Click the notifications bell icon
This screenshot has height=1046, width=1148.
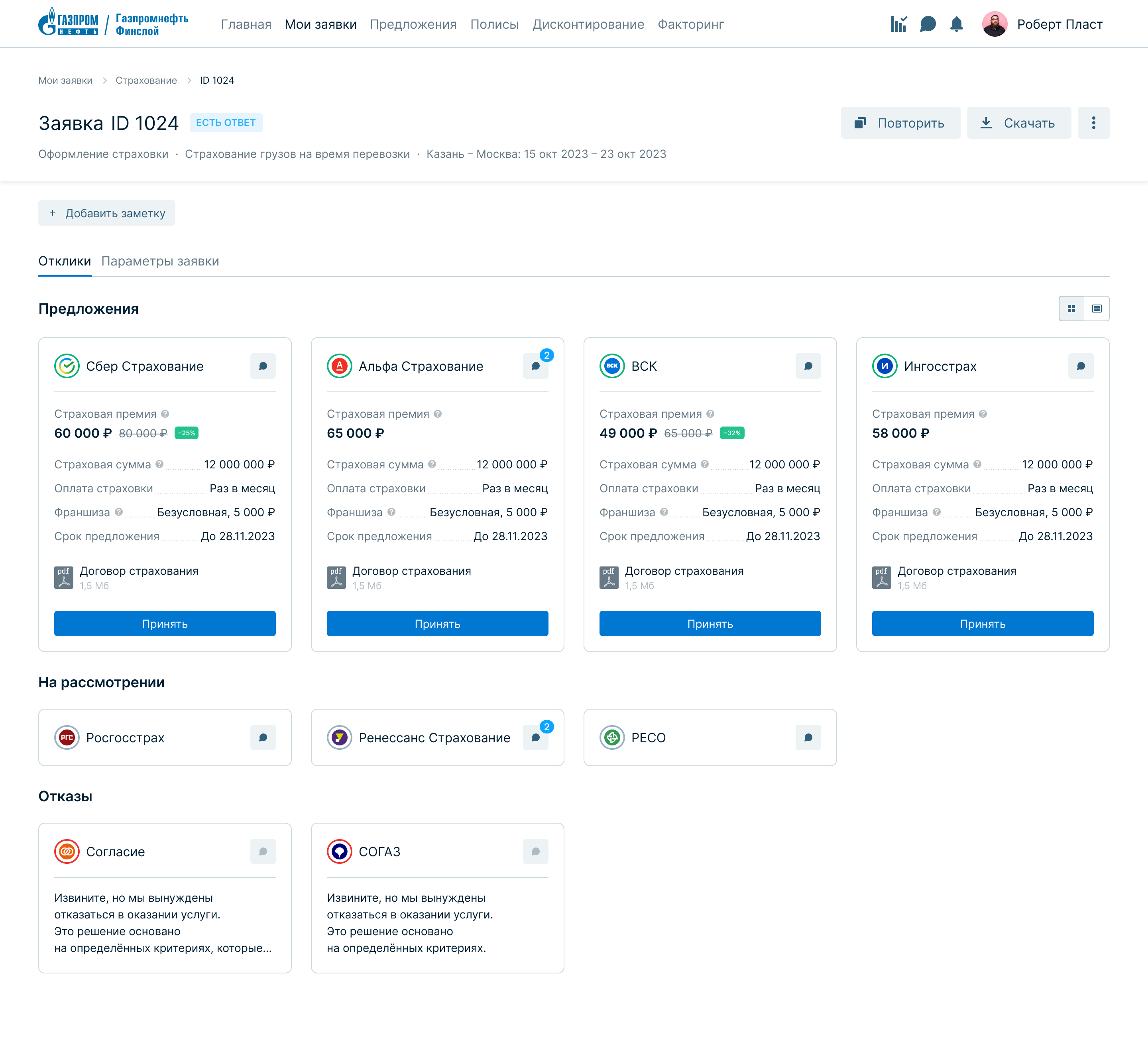957,24
